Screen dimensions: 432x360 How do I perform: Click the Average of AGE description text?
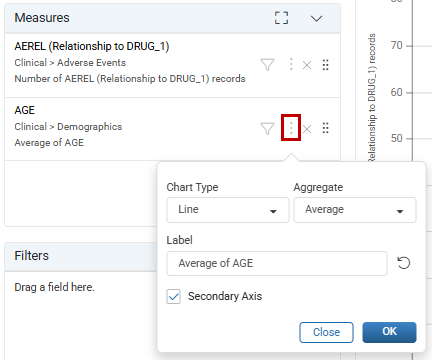coord(49,143)
